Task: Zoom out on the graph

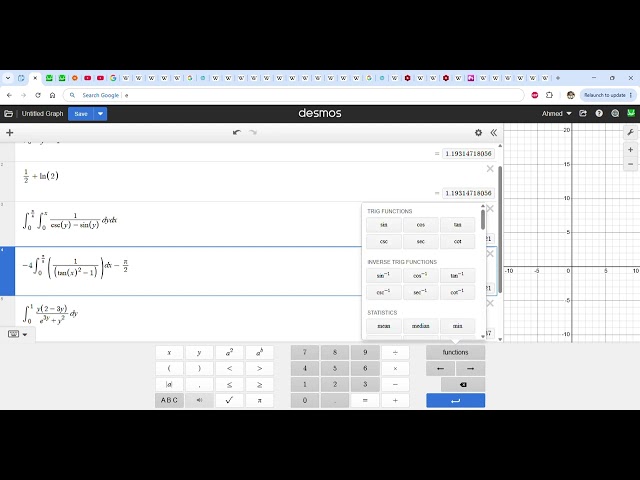Action: [630, 164]
